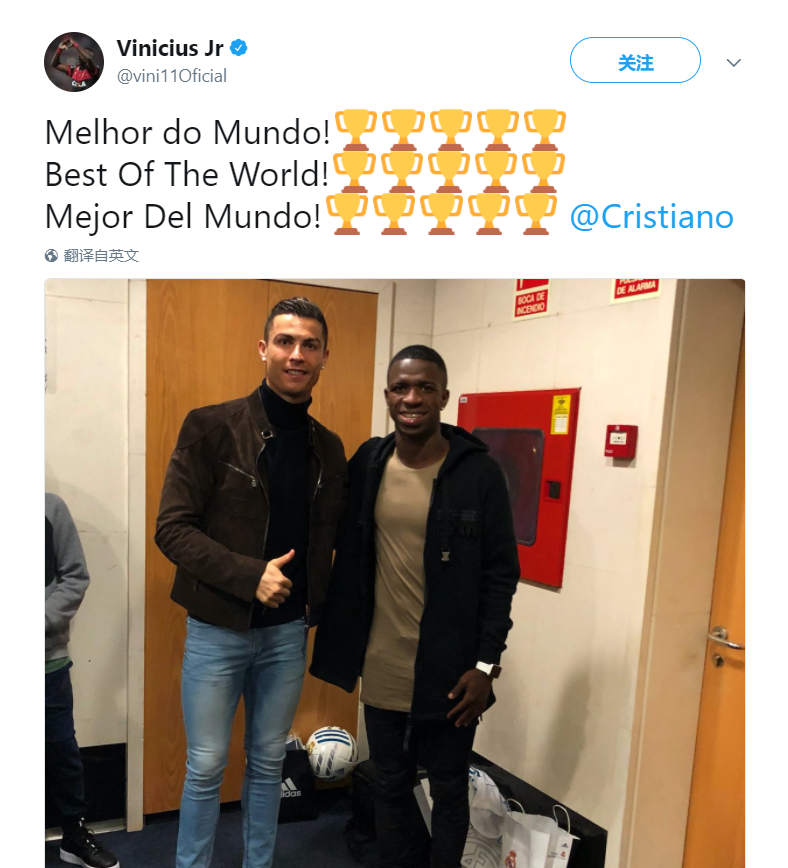Click the Mejor Del Mundo! text line
Screen dimensions: 788x868
tap(183, 216)
